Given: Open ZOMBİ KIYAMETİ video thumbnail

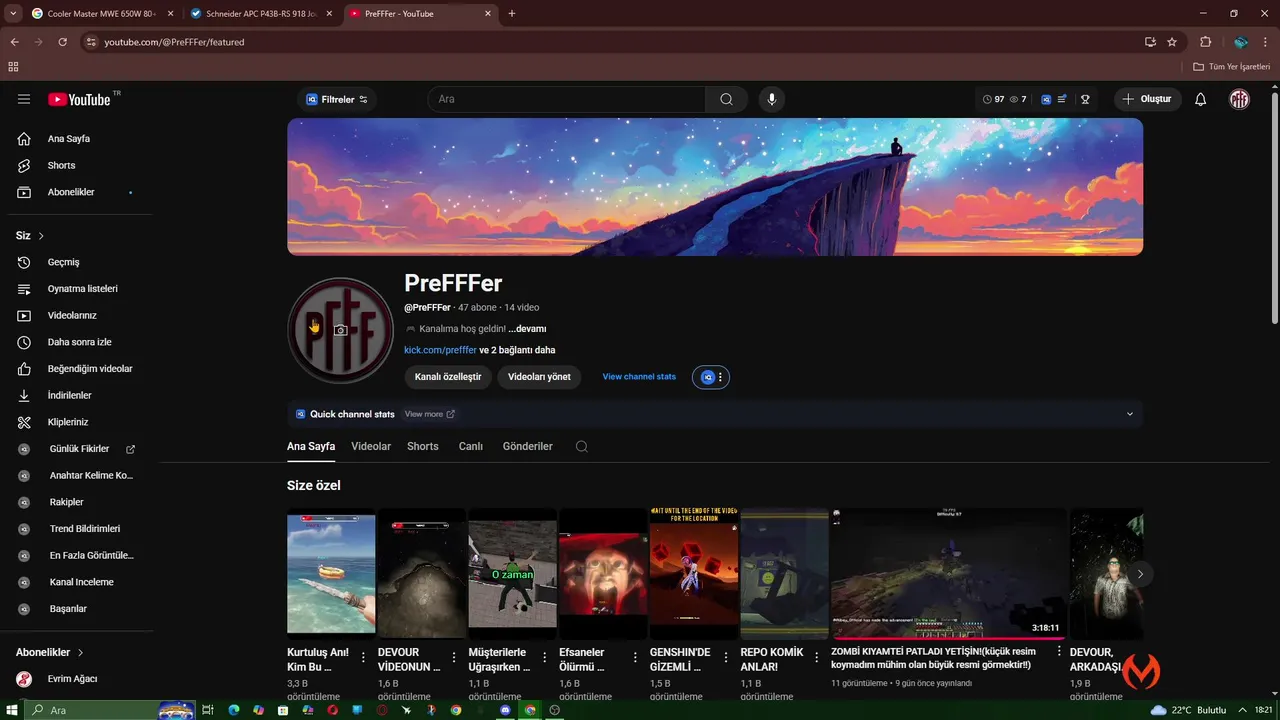Looking at the screenshot, I should pos(948,574).
